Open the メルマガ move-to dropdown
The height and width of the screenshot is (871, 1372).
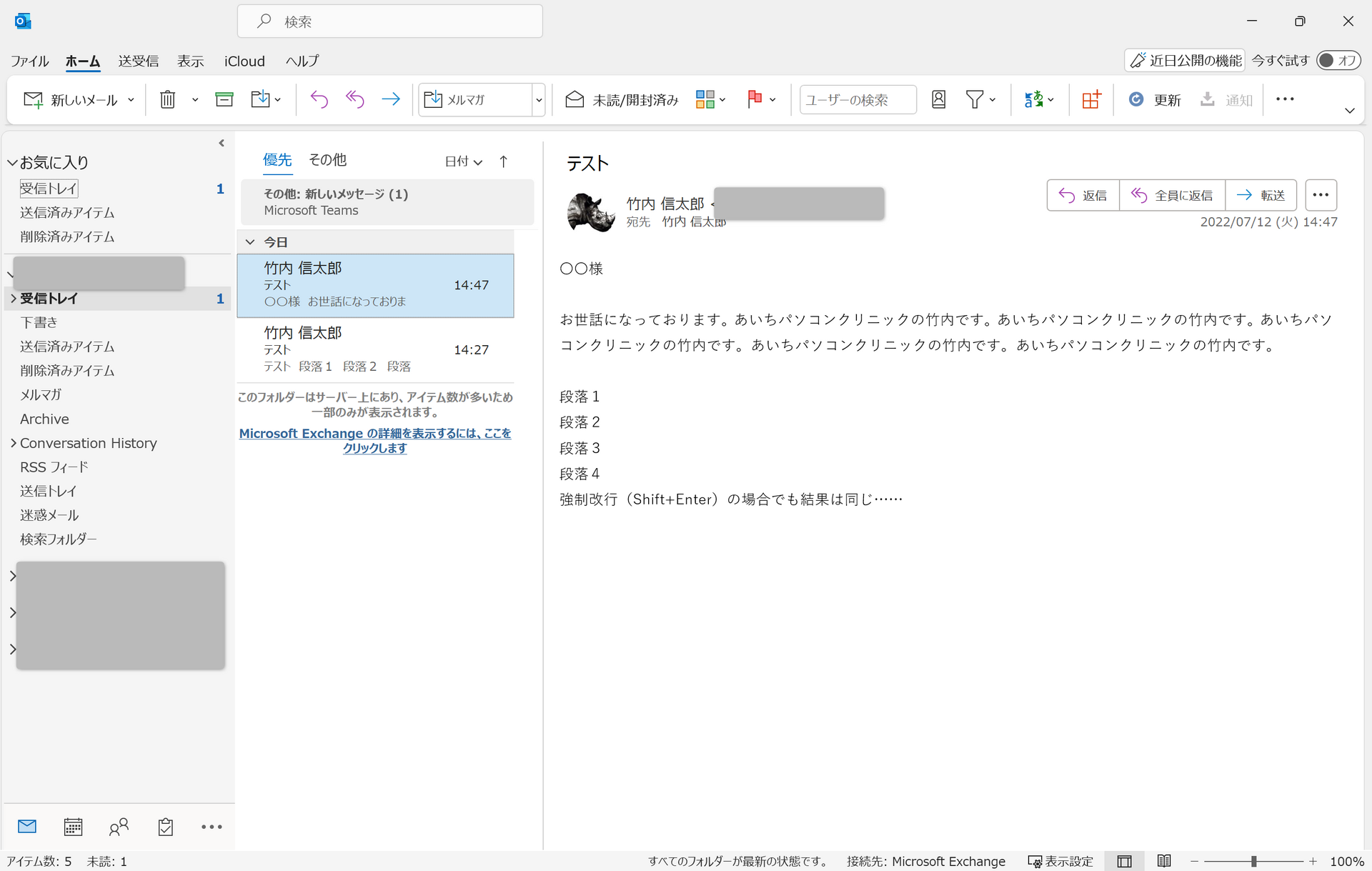(x=539, y=100)
